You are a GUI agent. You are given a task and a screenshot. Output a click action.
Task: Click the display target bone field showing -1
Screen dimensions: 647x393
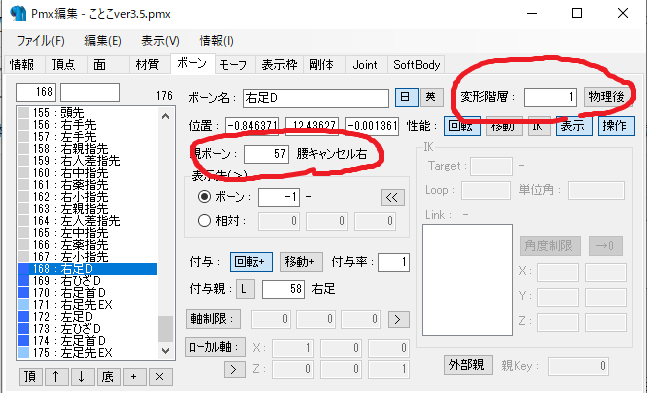[279, 197]
